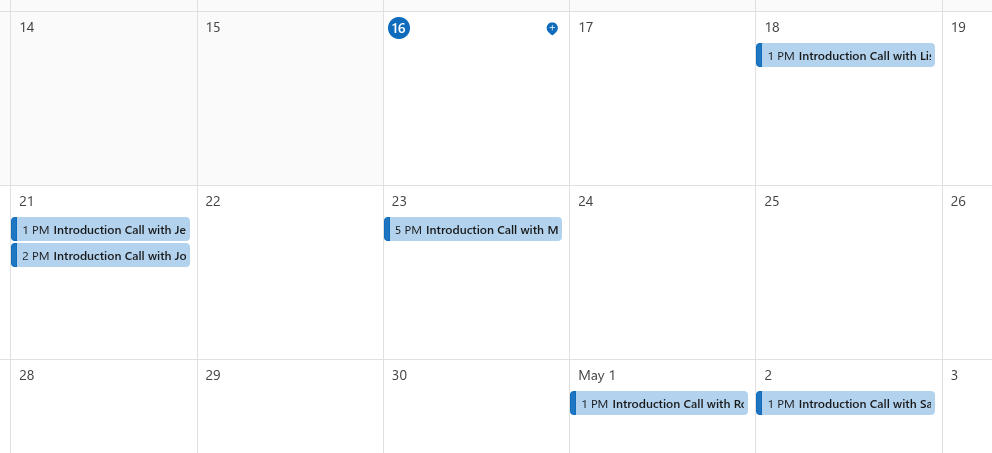Select today's date number 16
This screenshot has width=992, height=453.
pos(398,28)
